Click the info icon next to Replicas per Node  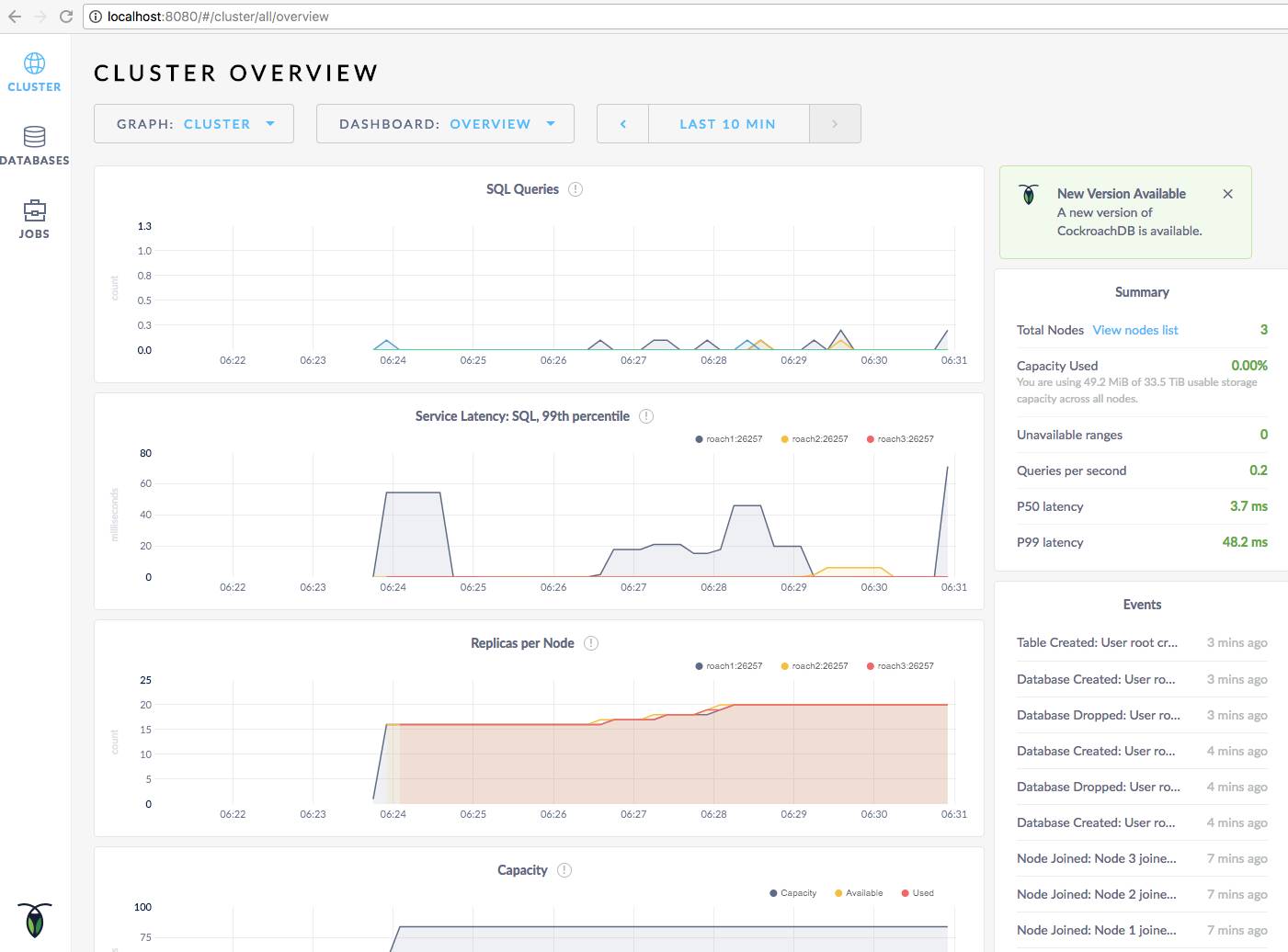pos(591,643)
